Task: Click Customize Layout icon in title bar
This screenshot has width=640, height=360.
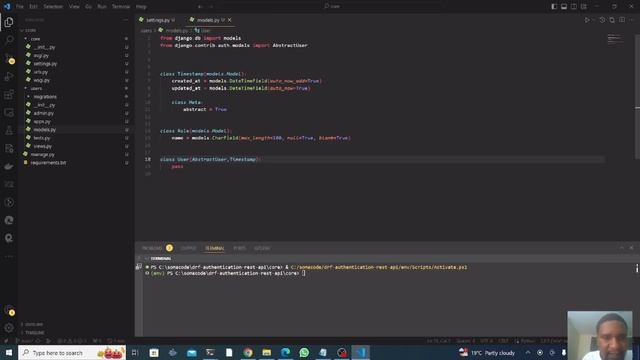Action: pyautogui.click(x=584, y=7)
